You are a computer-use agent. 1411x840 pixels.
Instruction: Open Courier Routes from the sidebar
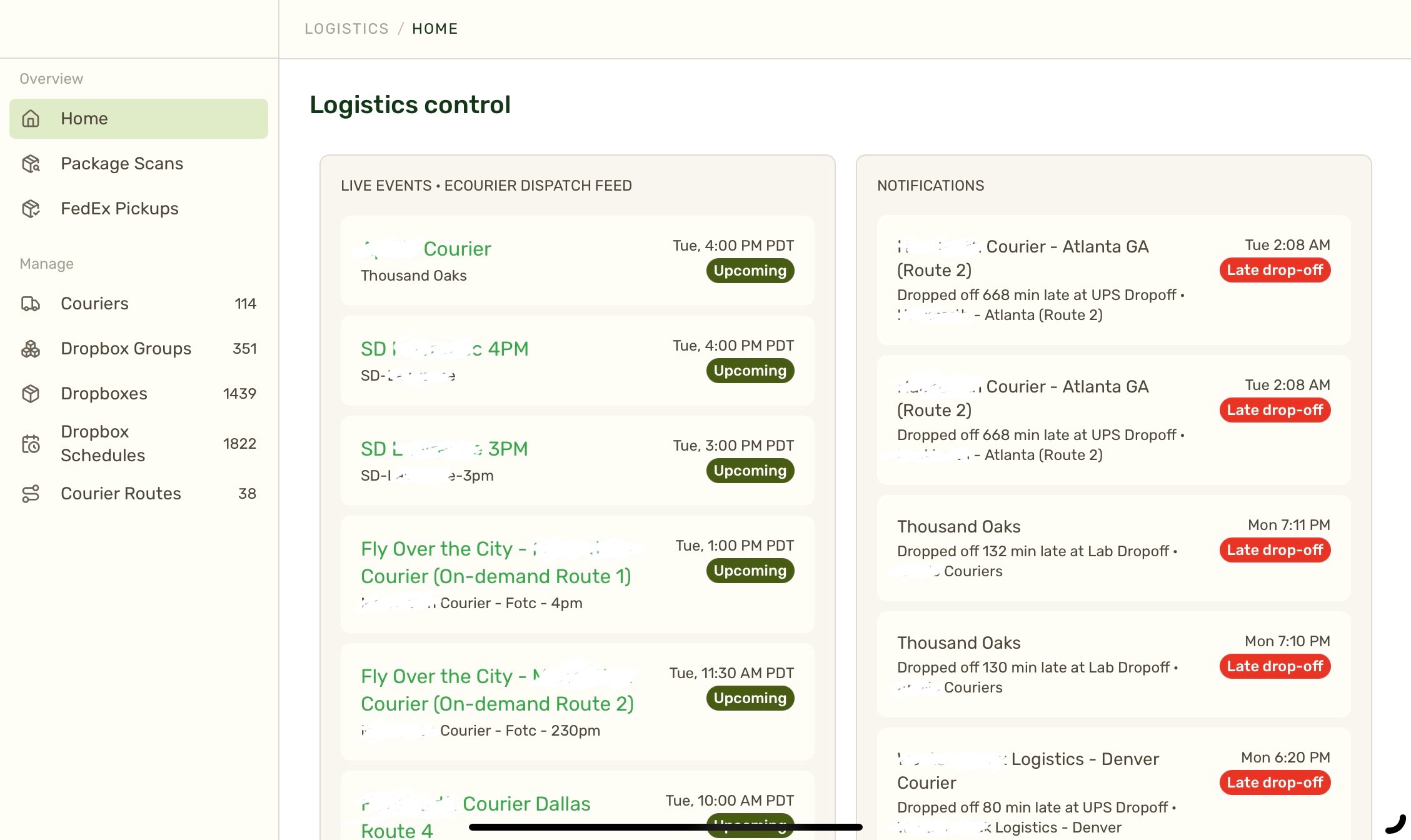click(x=139, y=494)
